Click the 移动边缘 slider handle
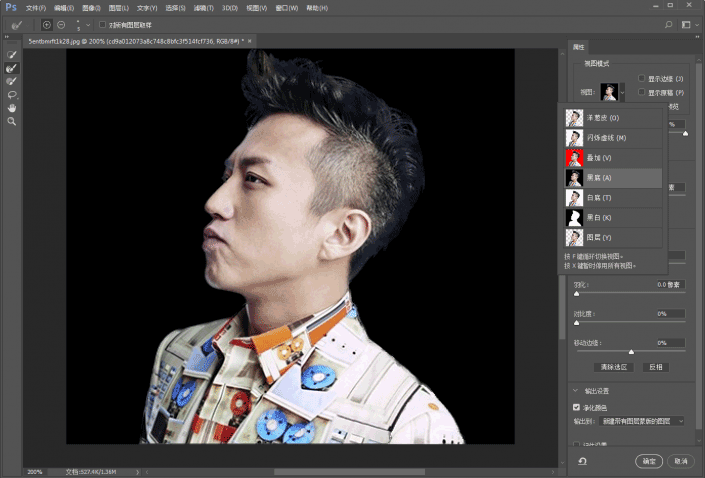This screenshot has height=478, width=705. click(x=631, y=352)
